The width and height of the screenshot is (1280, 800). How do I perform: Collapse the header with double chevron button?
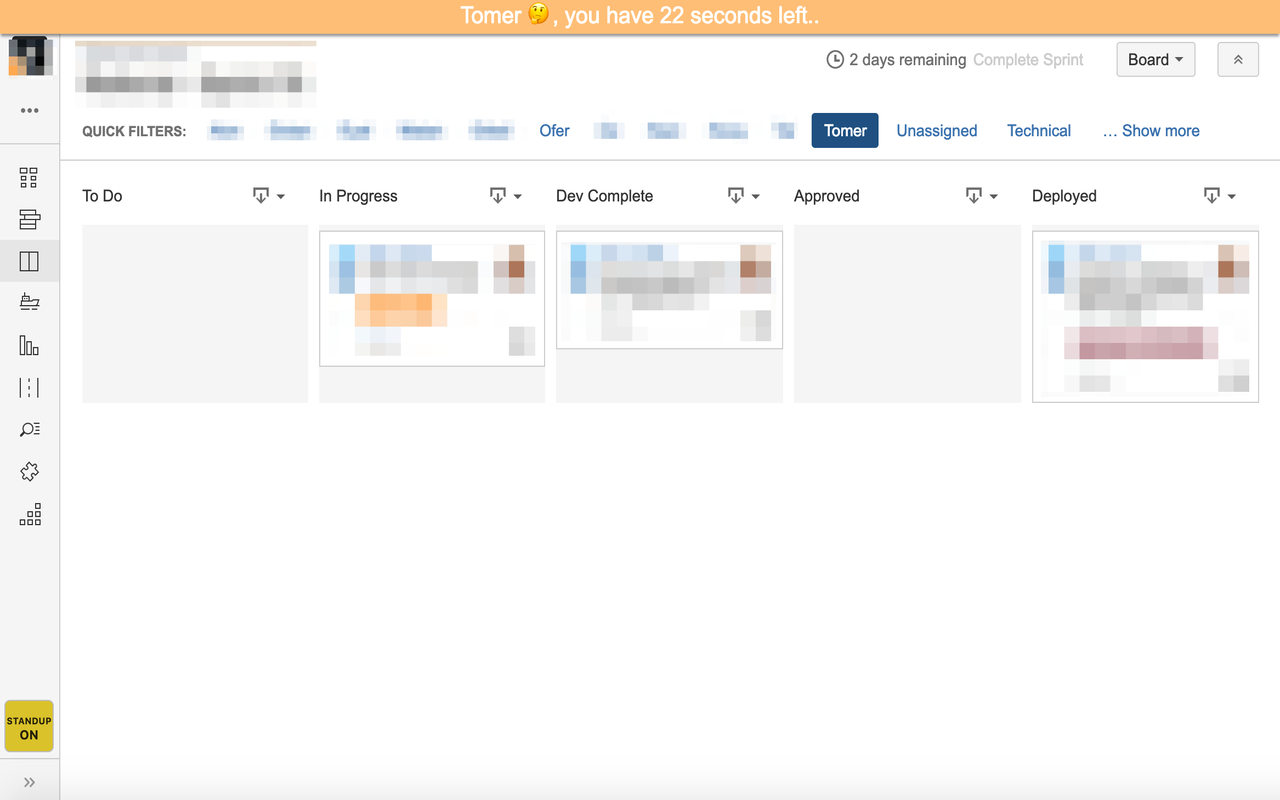pyautogui.click(x=1238, y=60)
